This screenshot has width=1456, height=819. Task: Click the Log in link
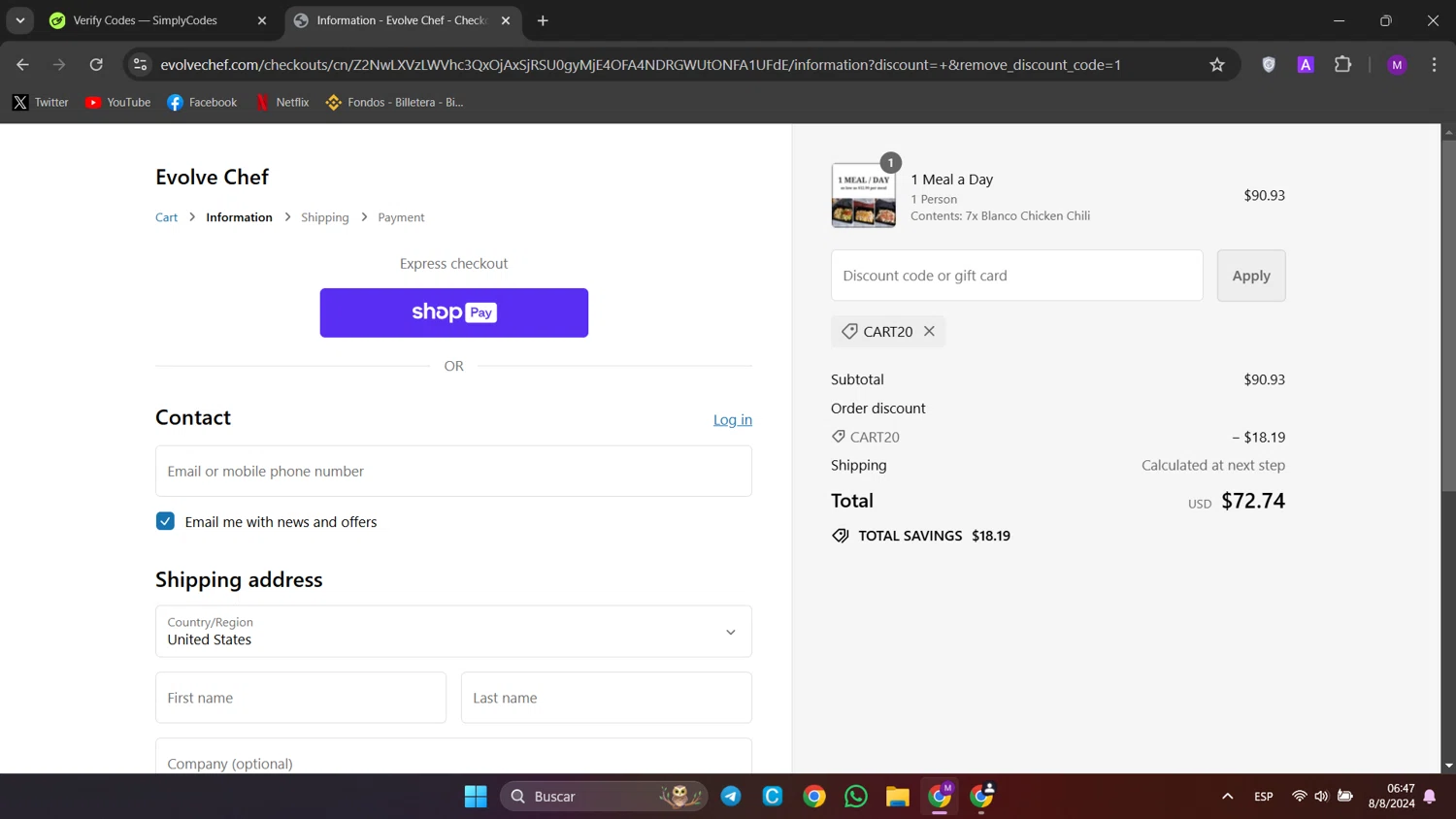pos(733,420)
